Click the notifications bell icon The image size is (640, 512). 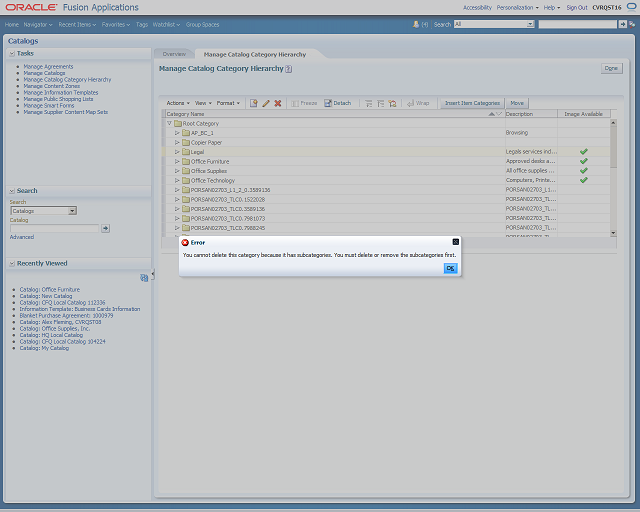click(416, 24)
